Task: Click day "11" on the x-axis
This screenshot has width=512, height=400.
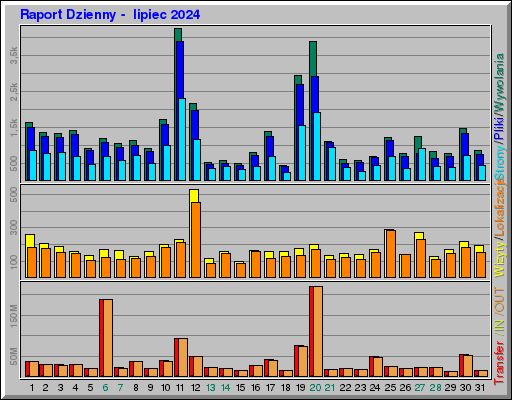Action: click(x=180, y=388)
